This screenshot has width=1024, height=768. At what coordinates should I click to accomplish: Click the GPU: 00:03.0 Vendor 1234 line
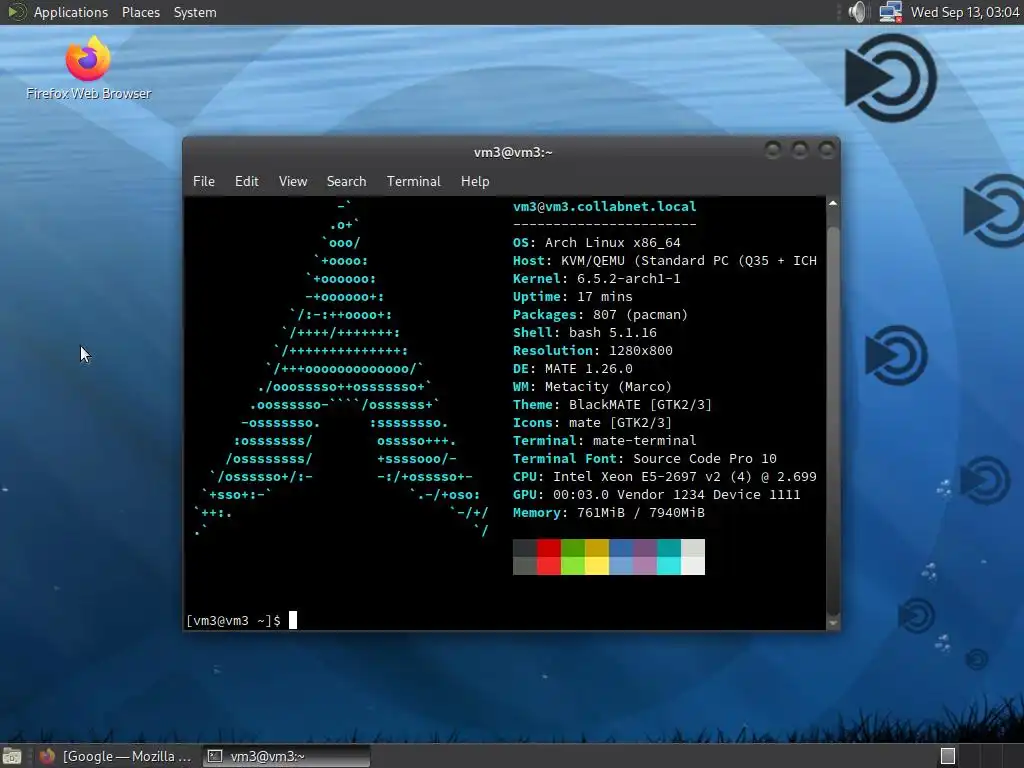pyautogui.click(x=657, y=494)
